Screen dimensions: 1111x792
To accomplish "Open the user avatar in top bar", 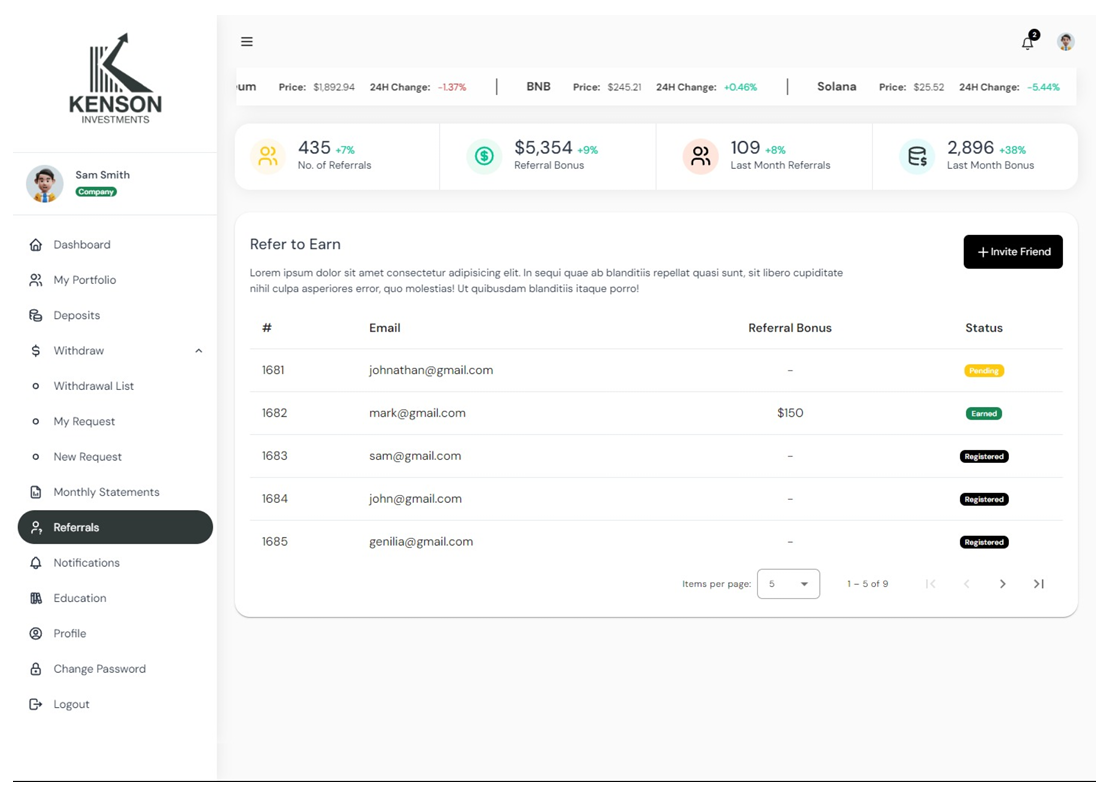I will tap(1066, 42).
